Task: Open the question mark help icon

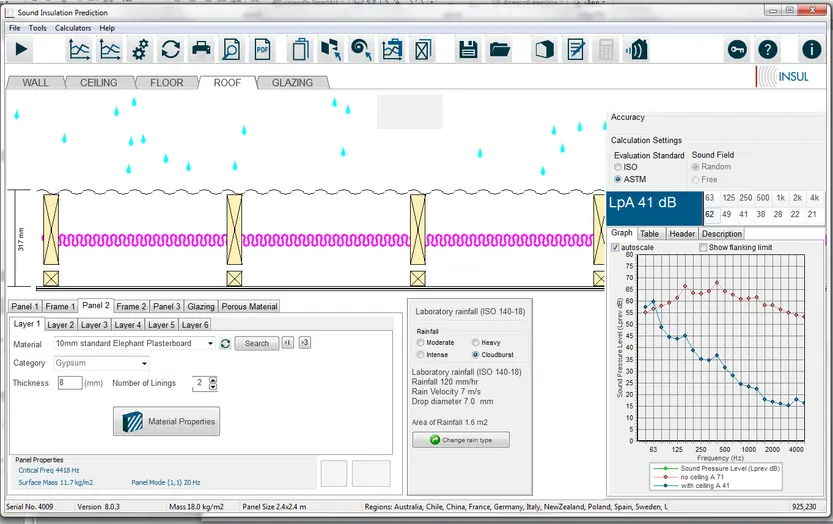Action: pyautogui.click(x=768, y=49)
